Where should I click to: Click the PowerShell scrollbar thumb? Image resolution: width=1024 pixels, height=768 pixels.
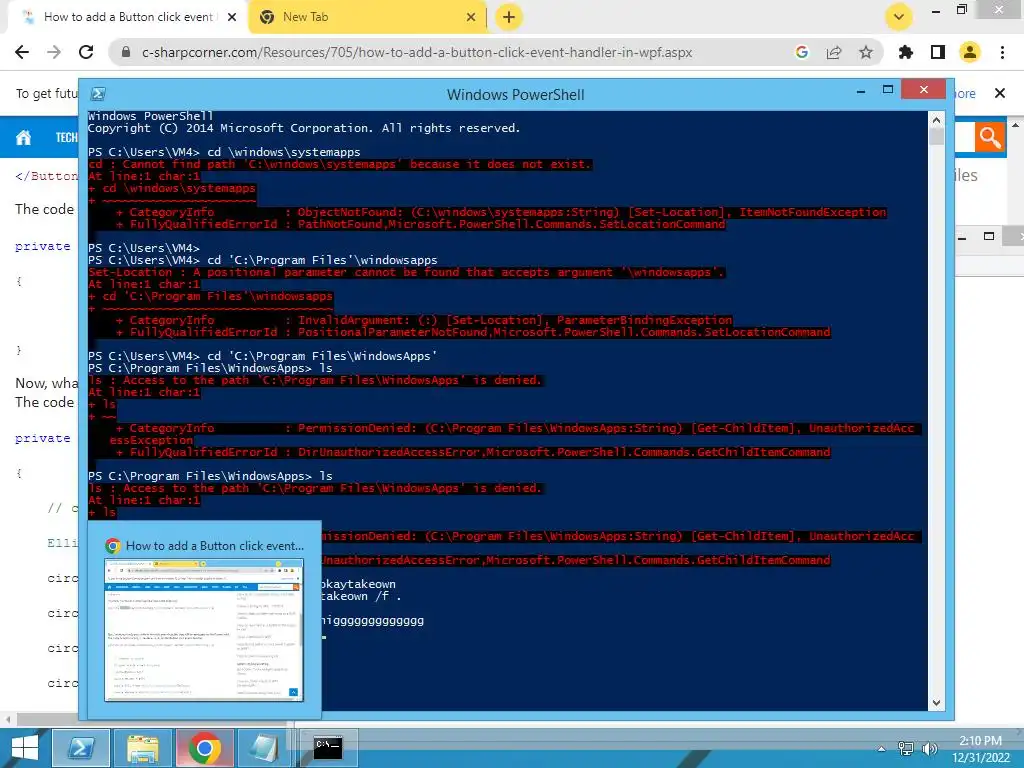click(x=936, y=136)
